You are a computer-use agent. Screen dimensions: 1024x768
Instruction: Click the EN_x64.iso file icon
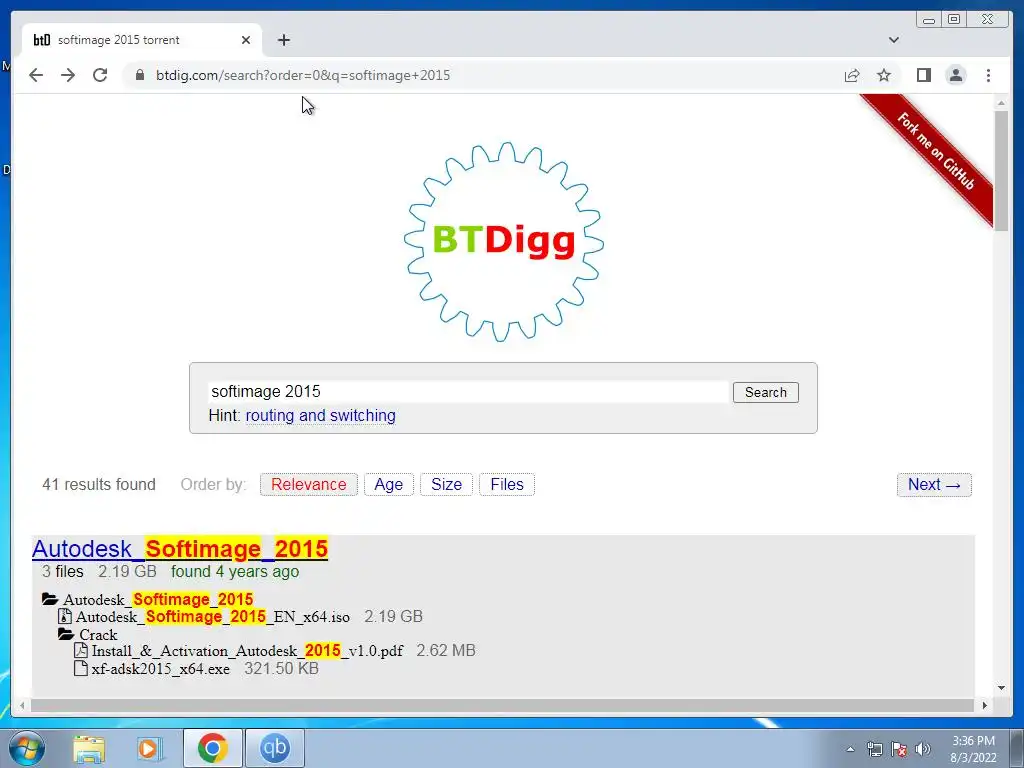65,616
